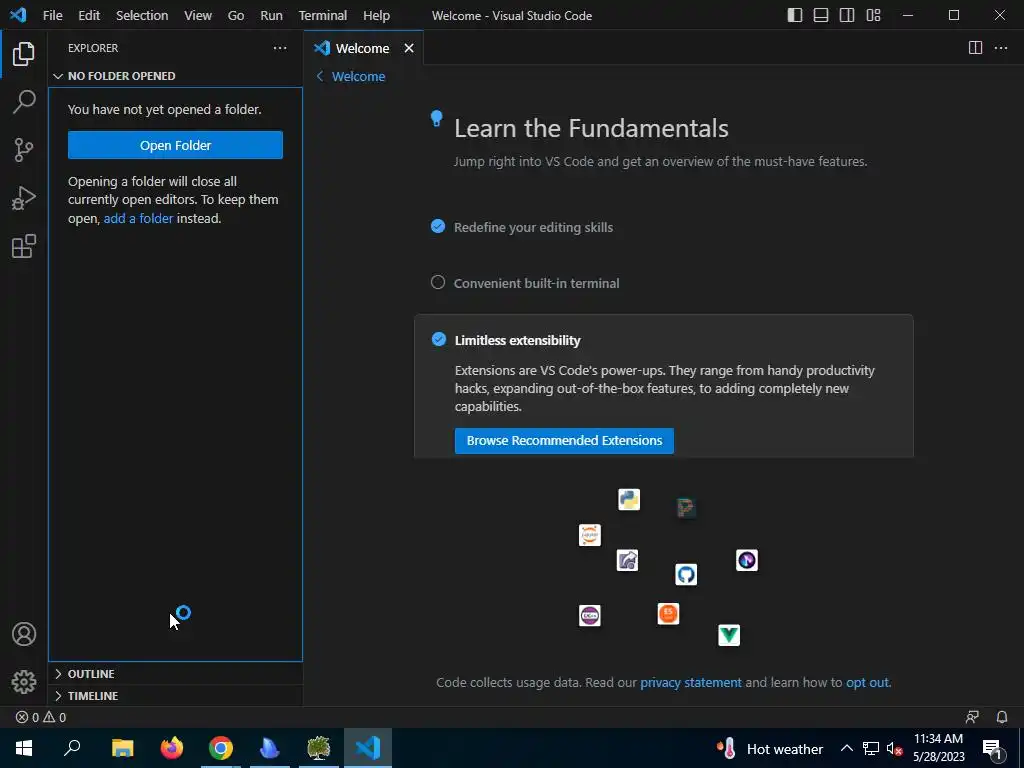Click the Jupyter extension icon
The image size is (1024, 768).
tap(590, 535)
